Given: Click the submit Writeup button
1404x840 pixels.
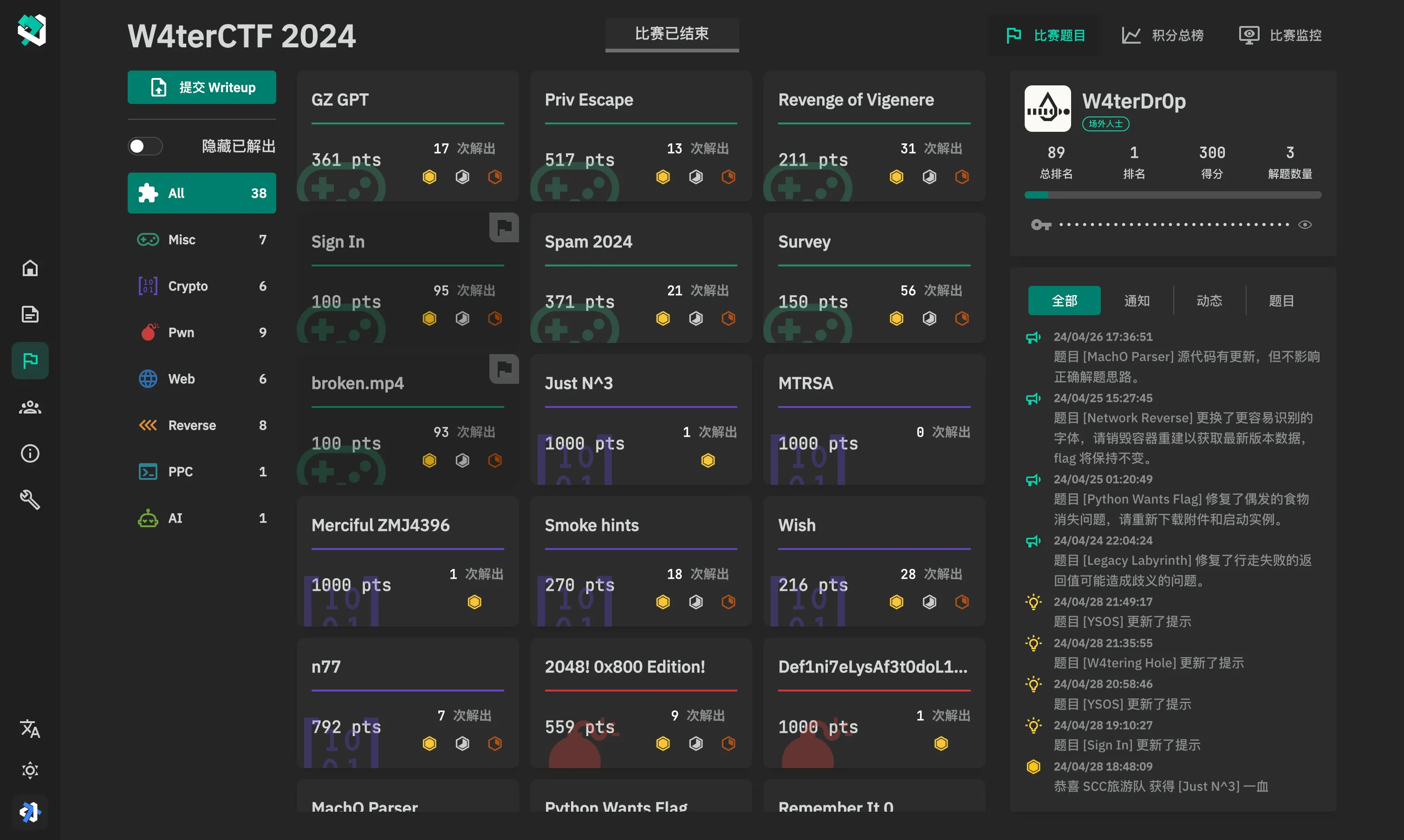Looking at the screenshot, I should click(x=201, y=87).
